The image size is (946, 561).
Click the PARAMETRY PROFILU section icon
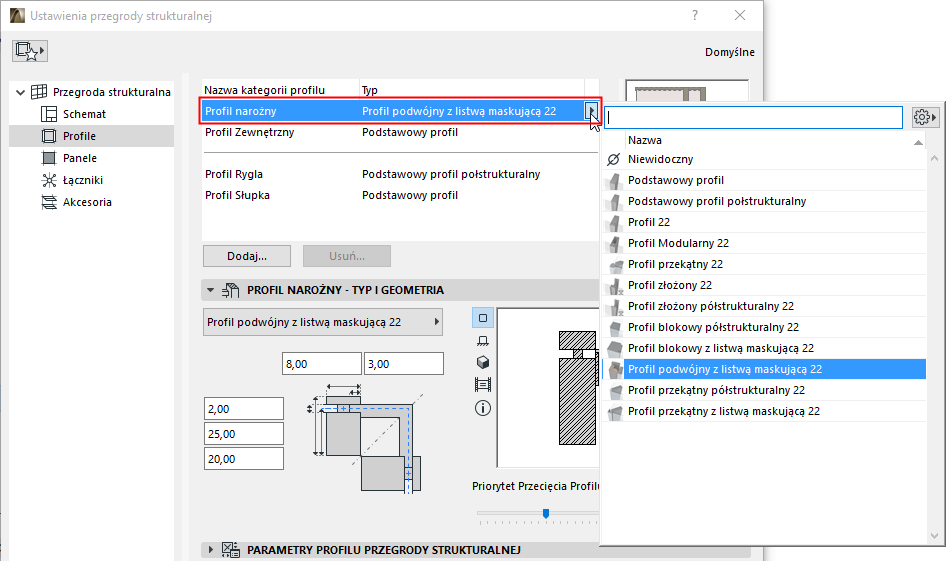pos(230,550)
